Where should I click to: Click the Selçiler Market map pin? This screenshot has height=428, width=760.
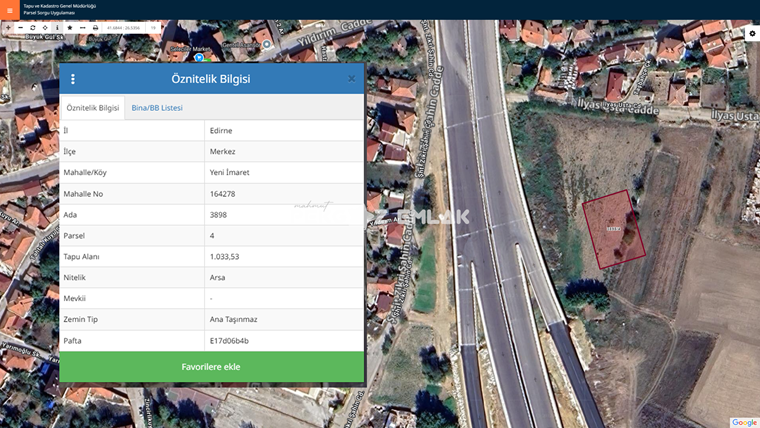coord(199,58)
